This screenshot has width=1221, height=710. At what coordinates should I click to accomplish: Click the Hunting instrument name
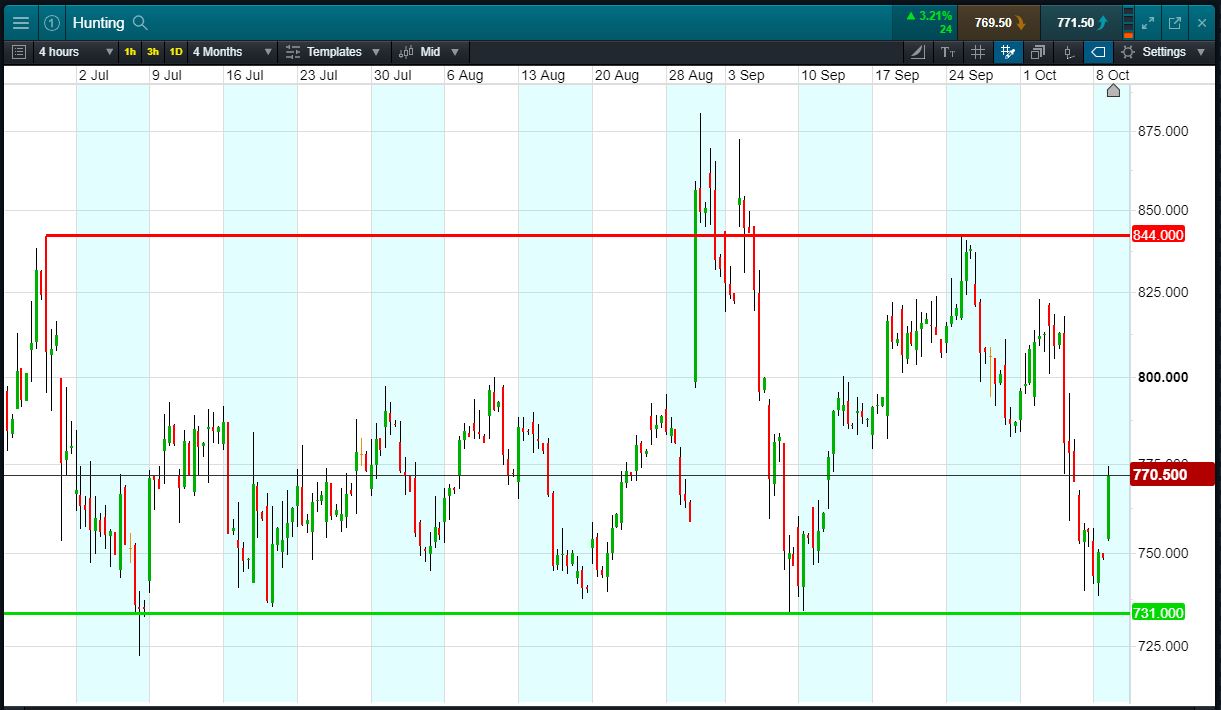(98, 22)
